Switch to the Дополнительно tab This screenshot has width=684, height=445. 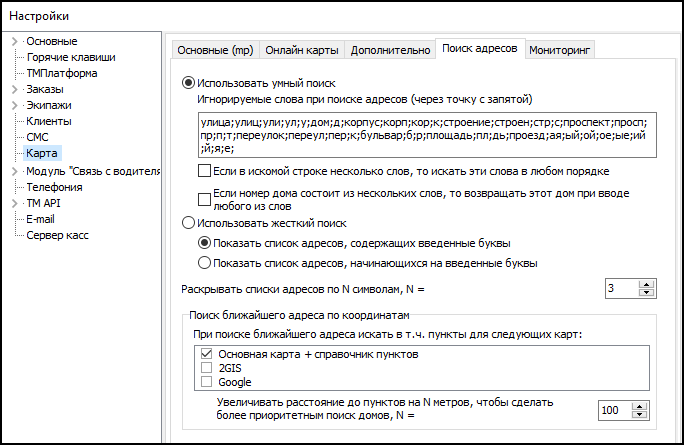[x=391, y=49]
